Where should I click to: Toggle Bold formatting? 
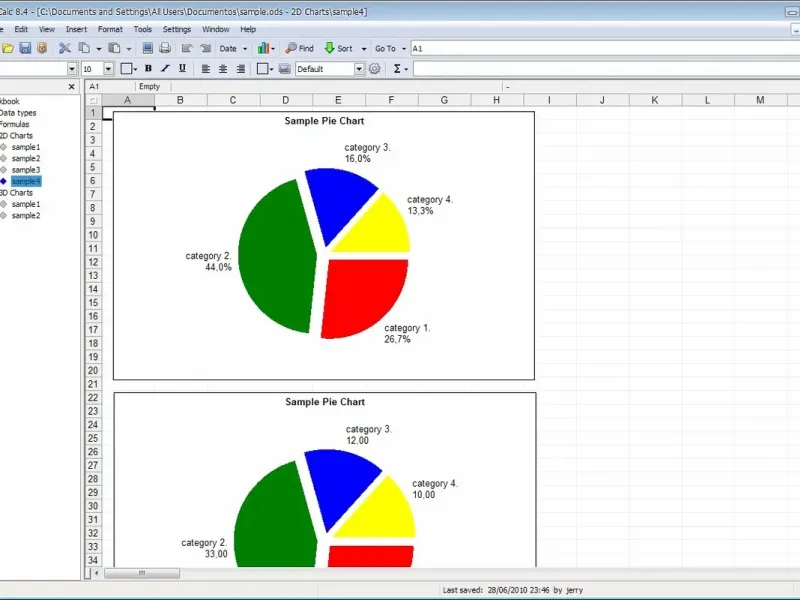[148, 69]
